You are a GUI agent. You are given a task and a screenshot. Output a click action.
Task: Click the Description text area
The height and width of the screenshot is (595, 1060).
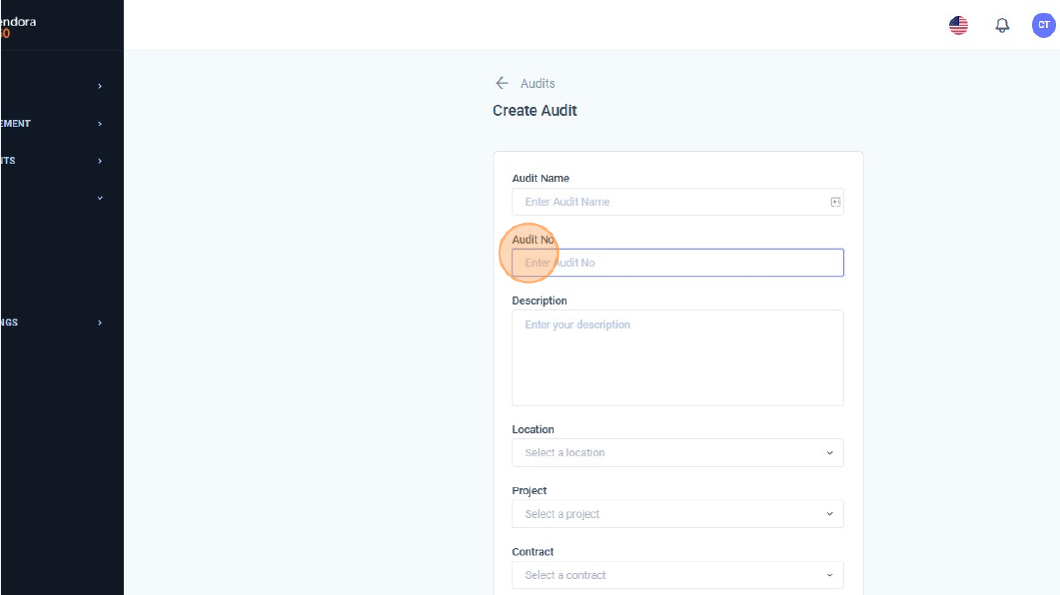(x=677, y=357)
